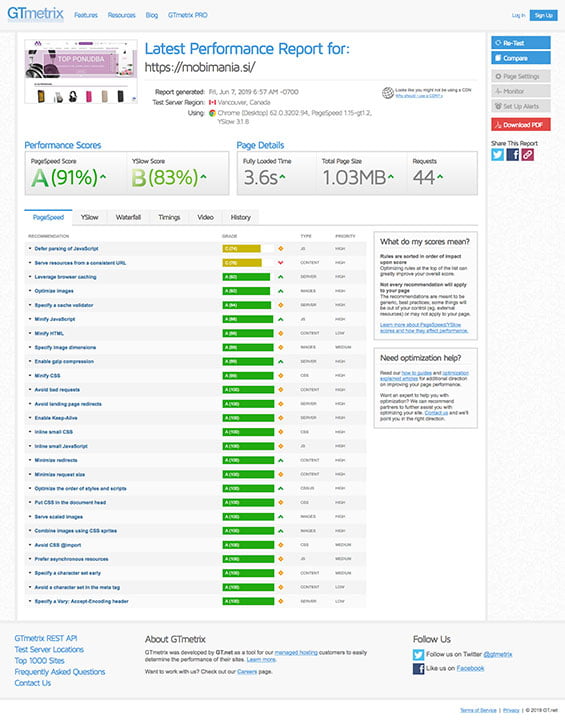The width and height of the screenshot is (565, 720).
Task: Expand Serve resources from a consistent URL
Action: coord(80,263)
